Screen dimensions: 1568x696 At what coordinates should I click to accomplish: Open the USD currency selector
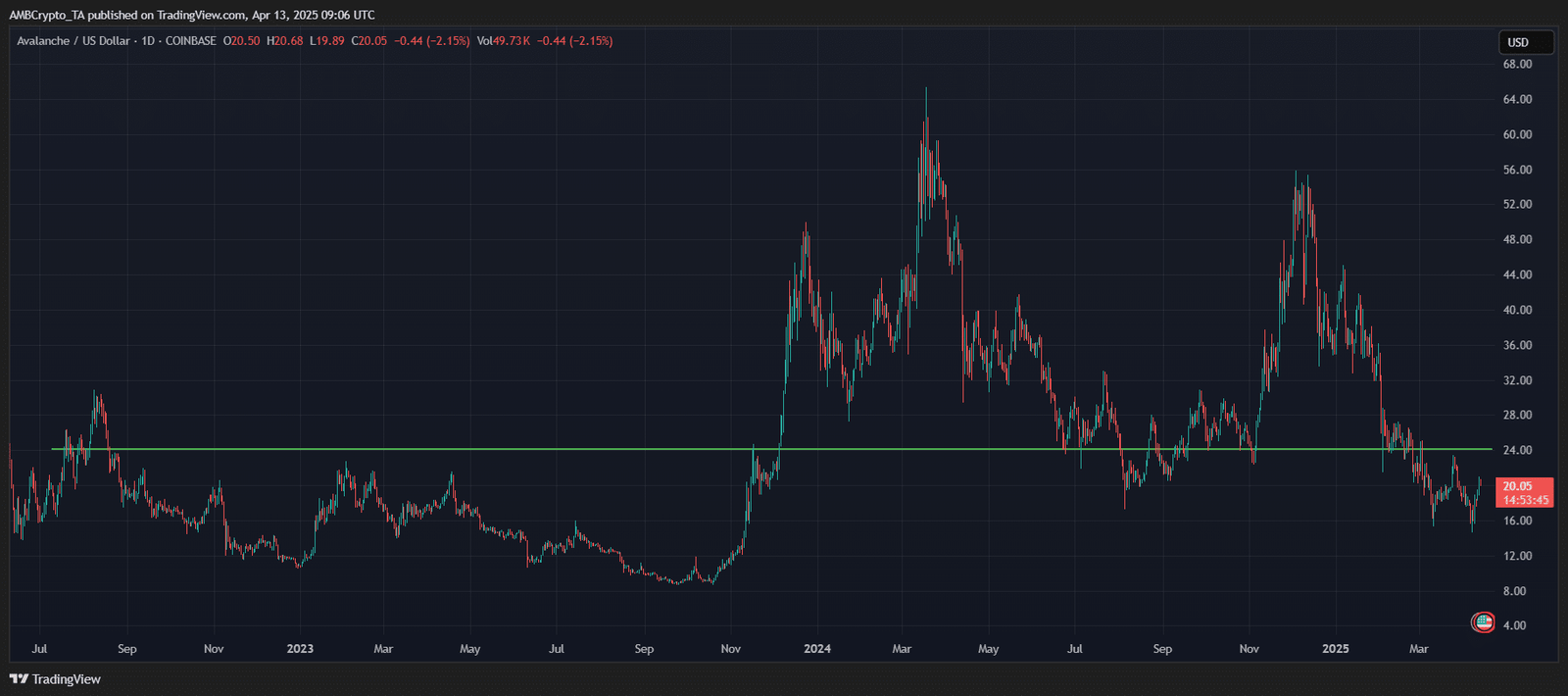tap(1525, 42)
